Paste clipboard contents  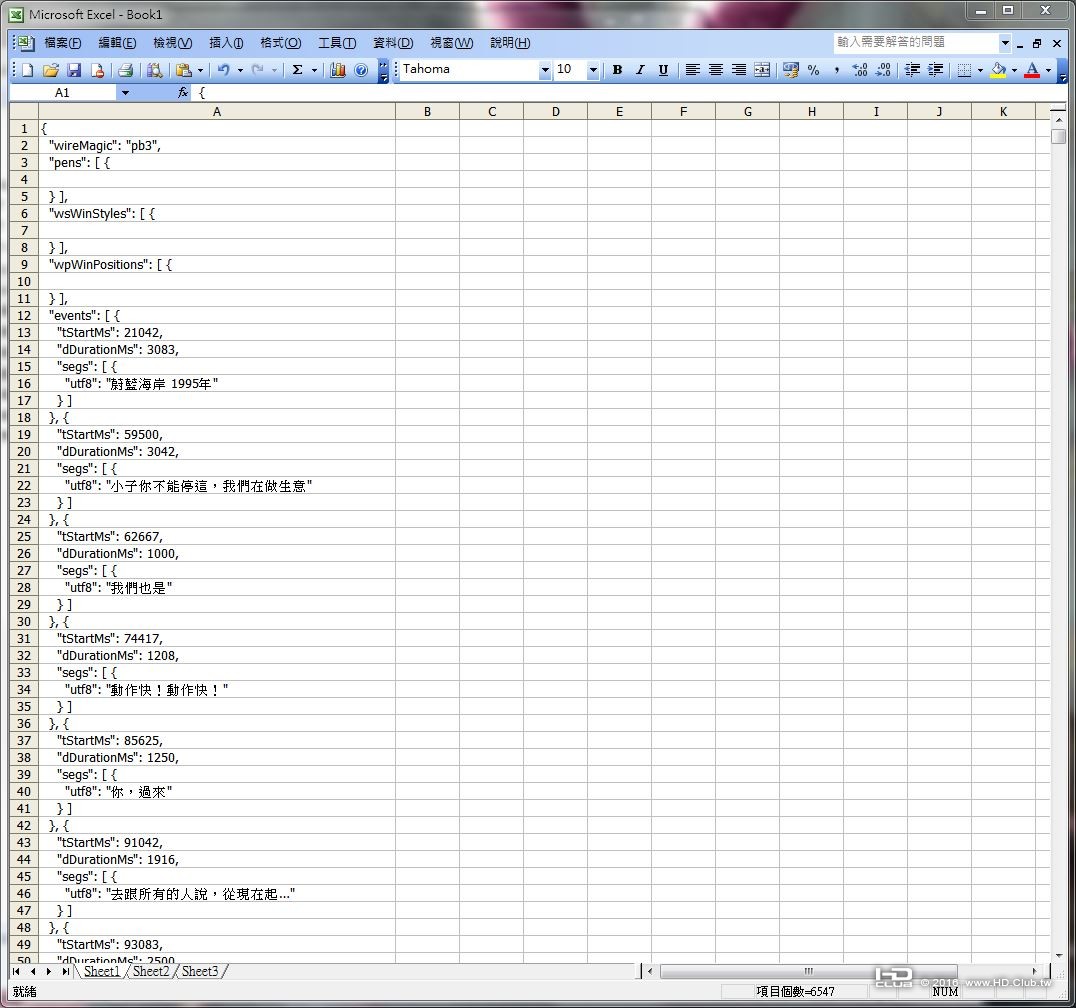183,70
